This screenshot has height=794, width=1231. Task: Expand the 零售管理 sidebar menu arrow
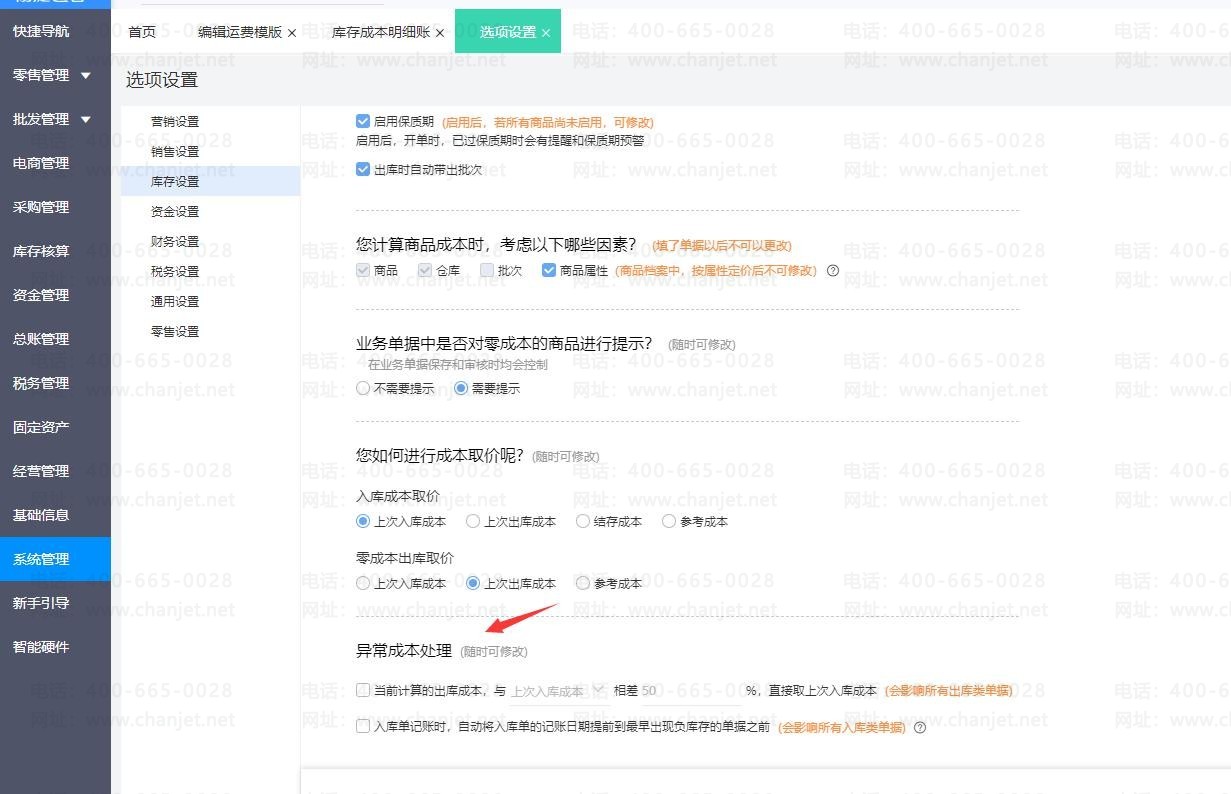86,76
